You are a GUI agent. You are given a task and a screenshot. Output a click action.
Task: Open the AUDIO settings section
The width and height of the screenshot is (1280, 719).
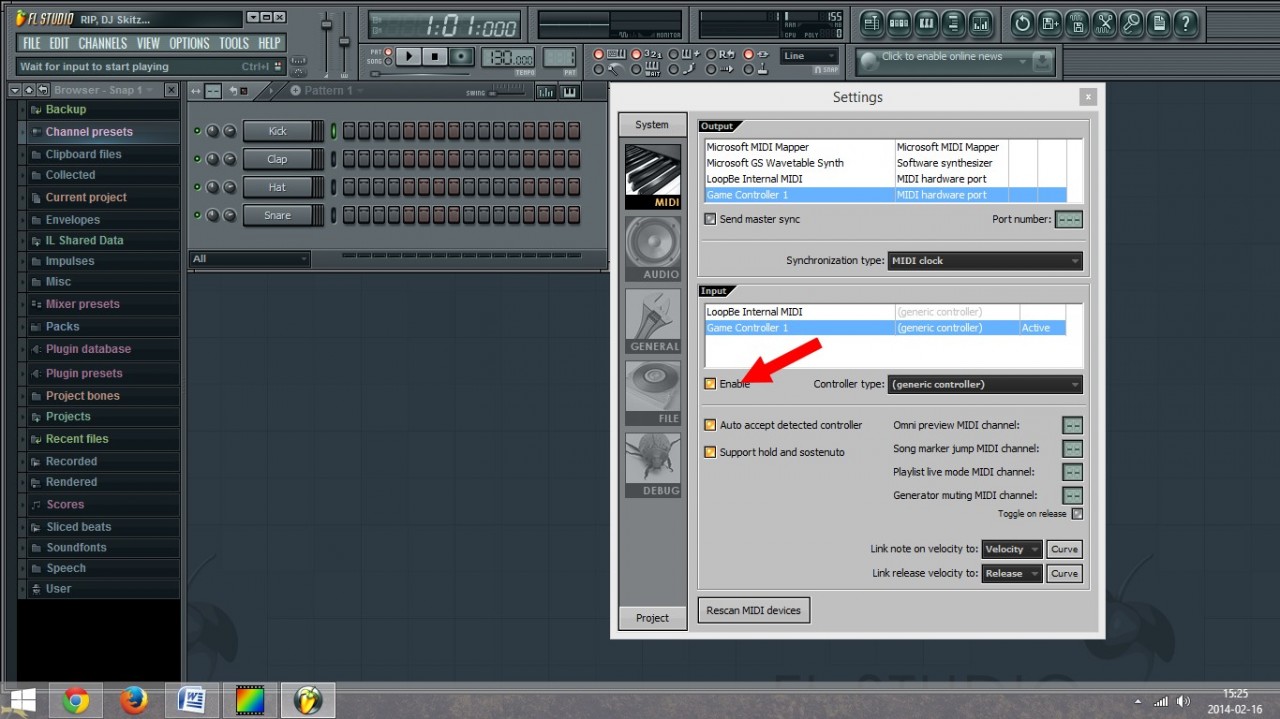[653, 248]
